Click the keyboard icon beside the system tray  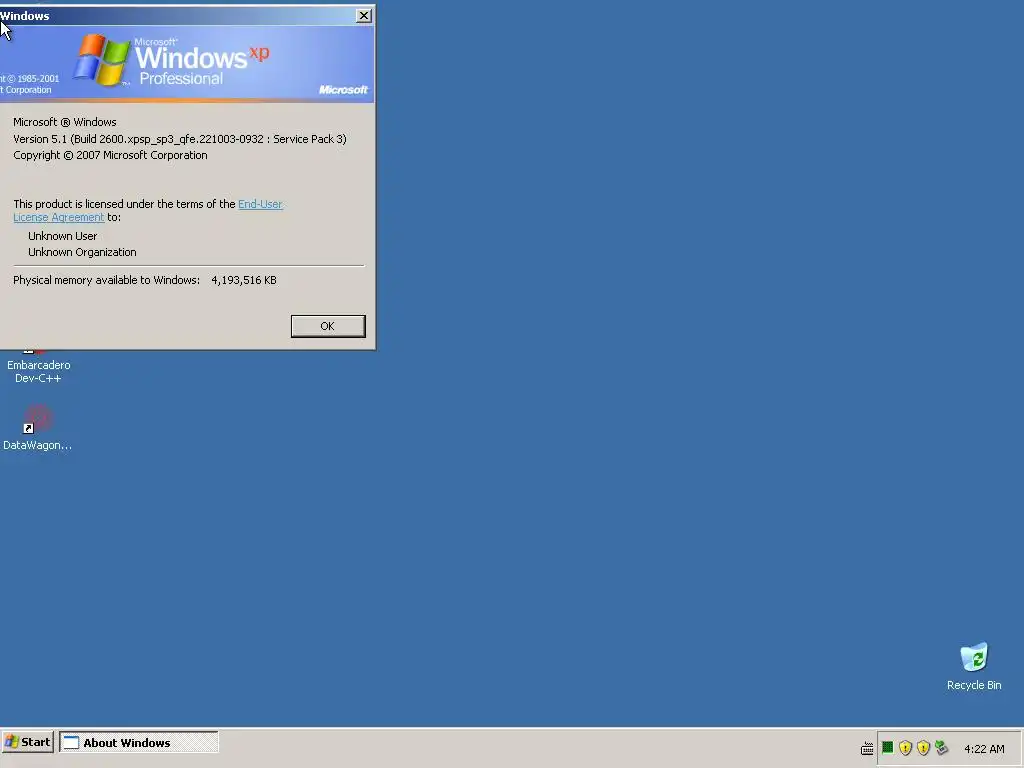pyautogui.click(x=867, y=748)
